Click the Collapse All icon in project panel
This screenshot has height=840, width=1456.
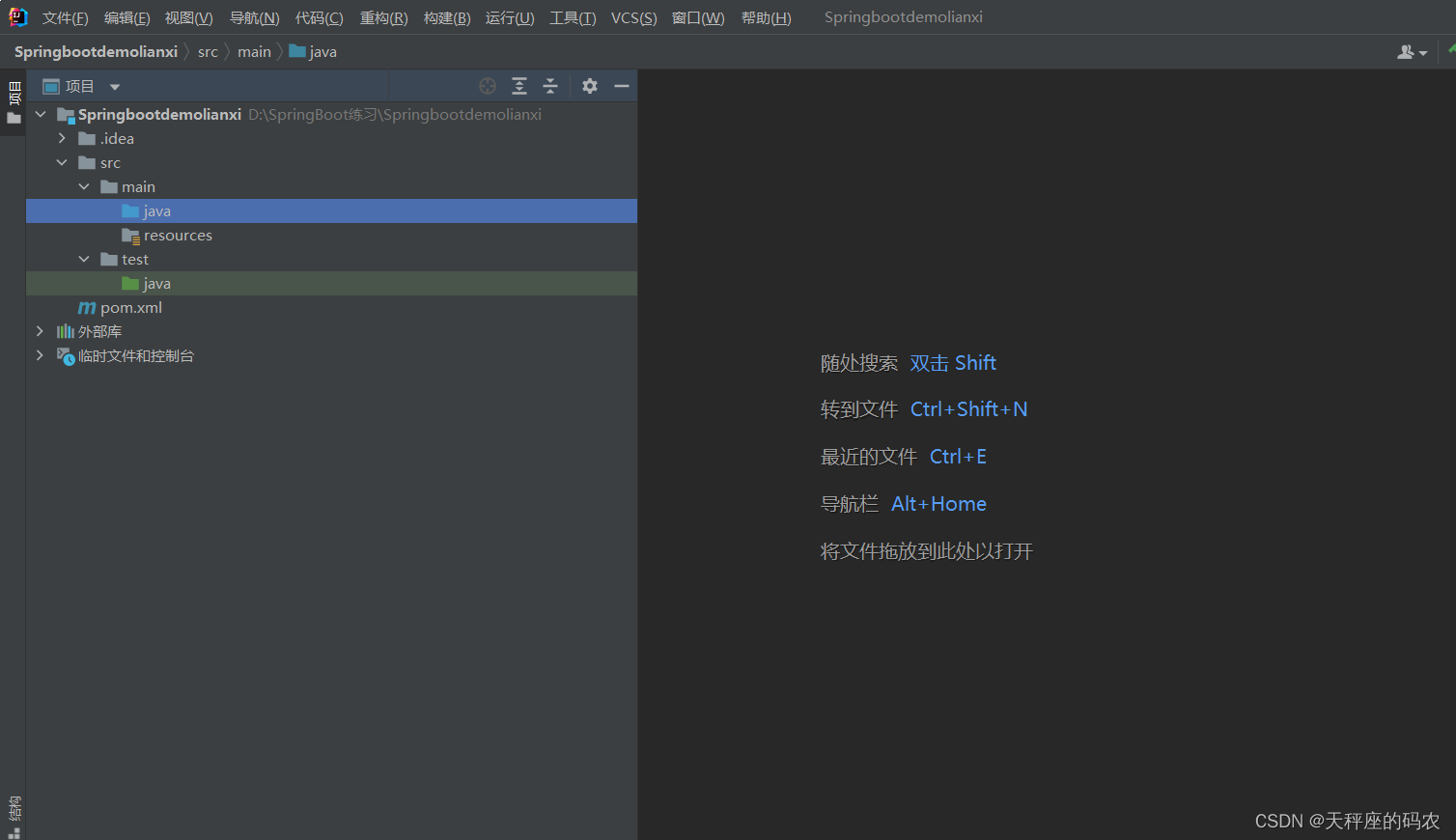pos(550,86)
